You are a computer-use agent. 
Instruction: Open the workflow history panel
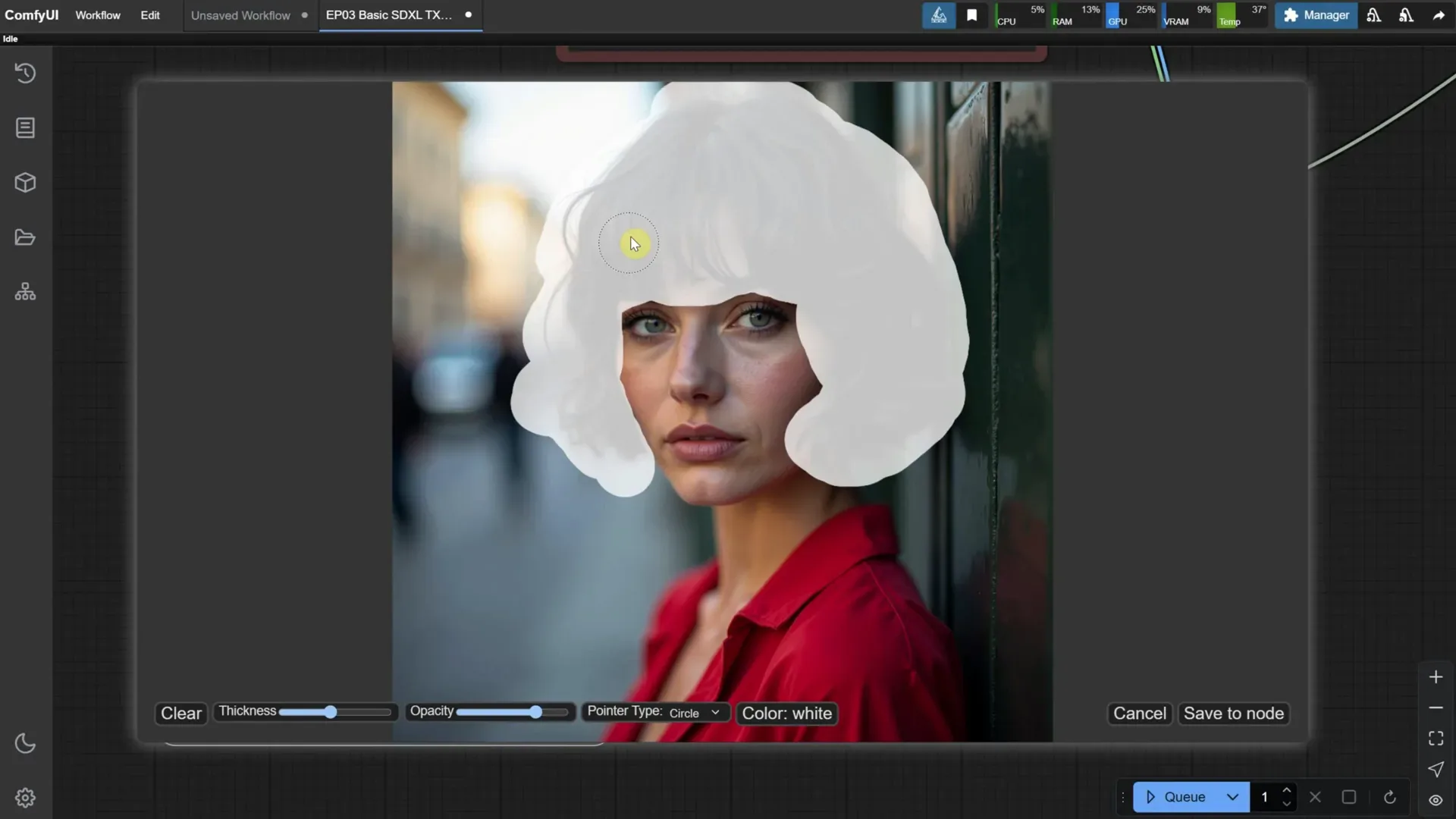tap(25, 72)
